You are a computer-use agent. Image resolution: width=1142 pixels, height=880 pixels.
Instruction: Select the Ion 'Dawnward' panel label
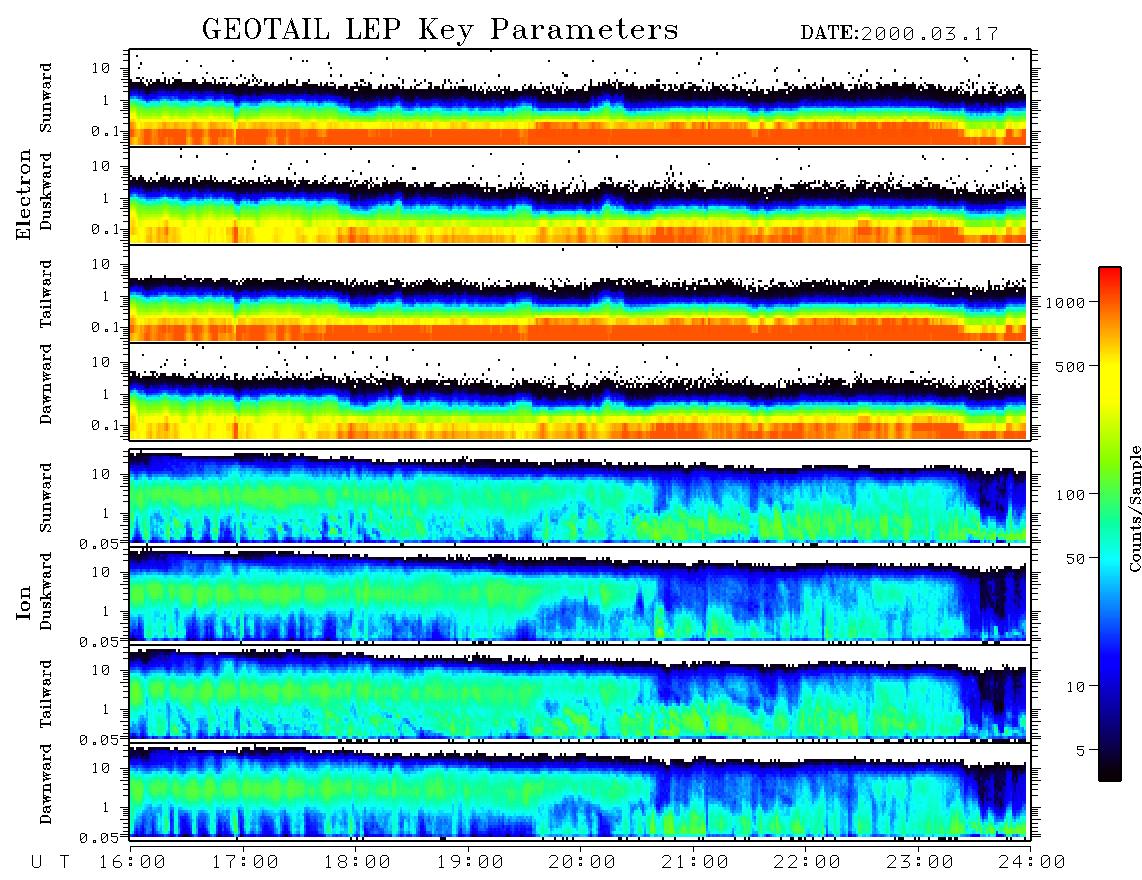pos(46,784)
